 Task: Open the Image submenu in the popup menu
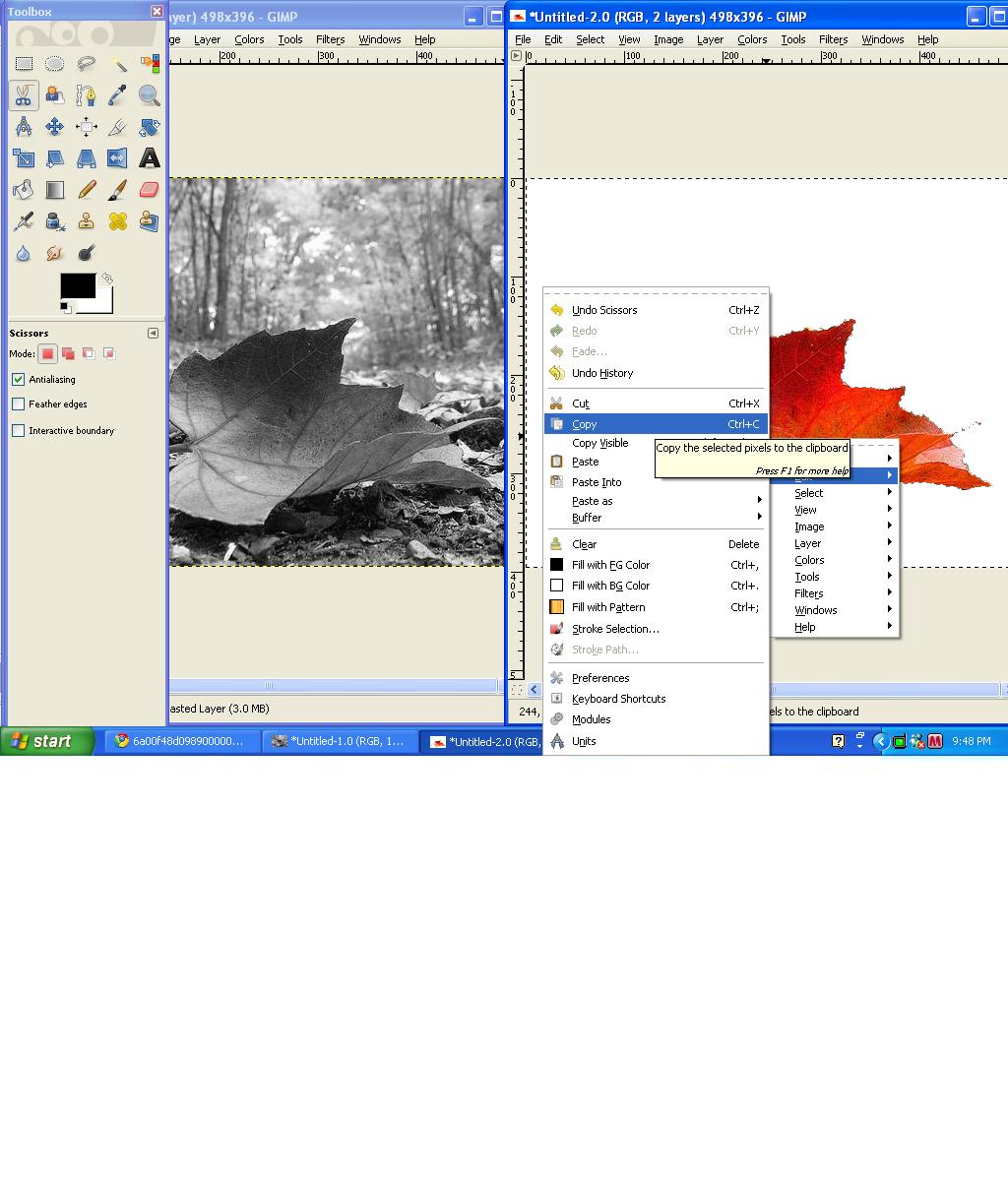coord(835,527)
